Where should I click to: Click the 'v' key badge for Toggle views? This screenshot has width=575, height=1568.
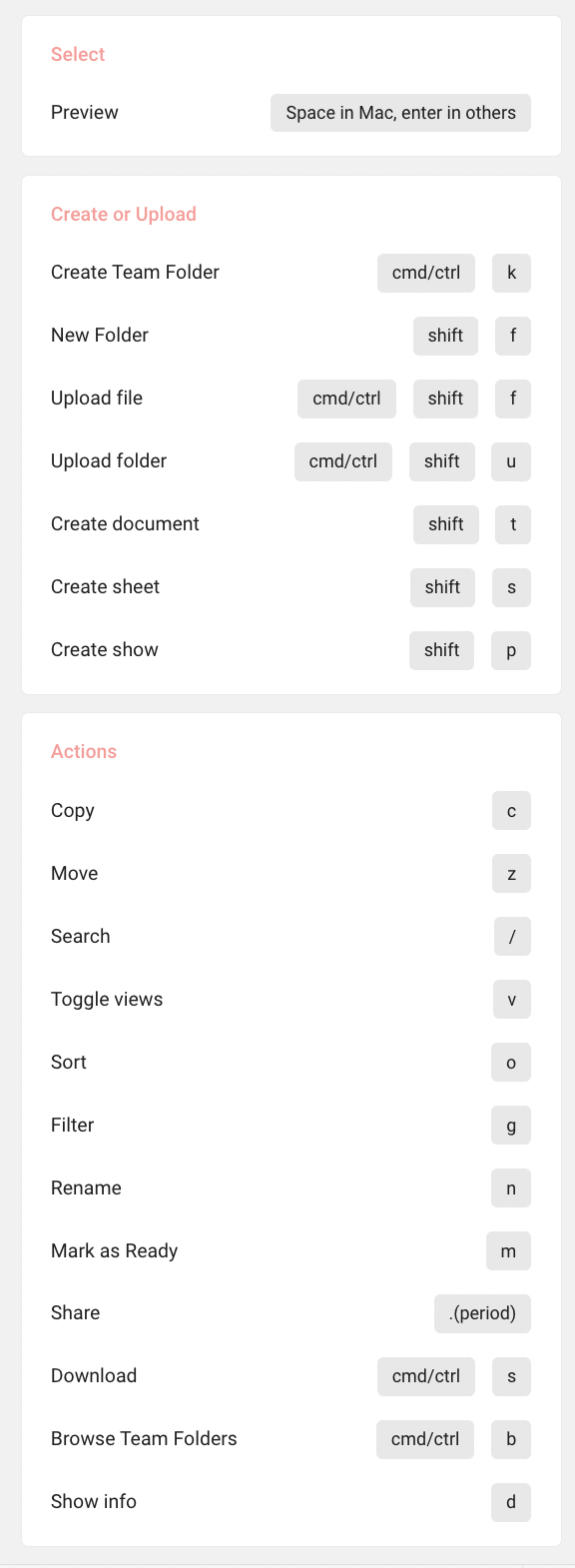(x=512, y=1000)
